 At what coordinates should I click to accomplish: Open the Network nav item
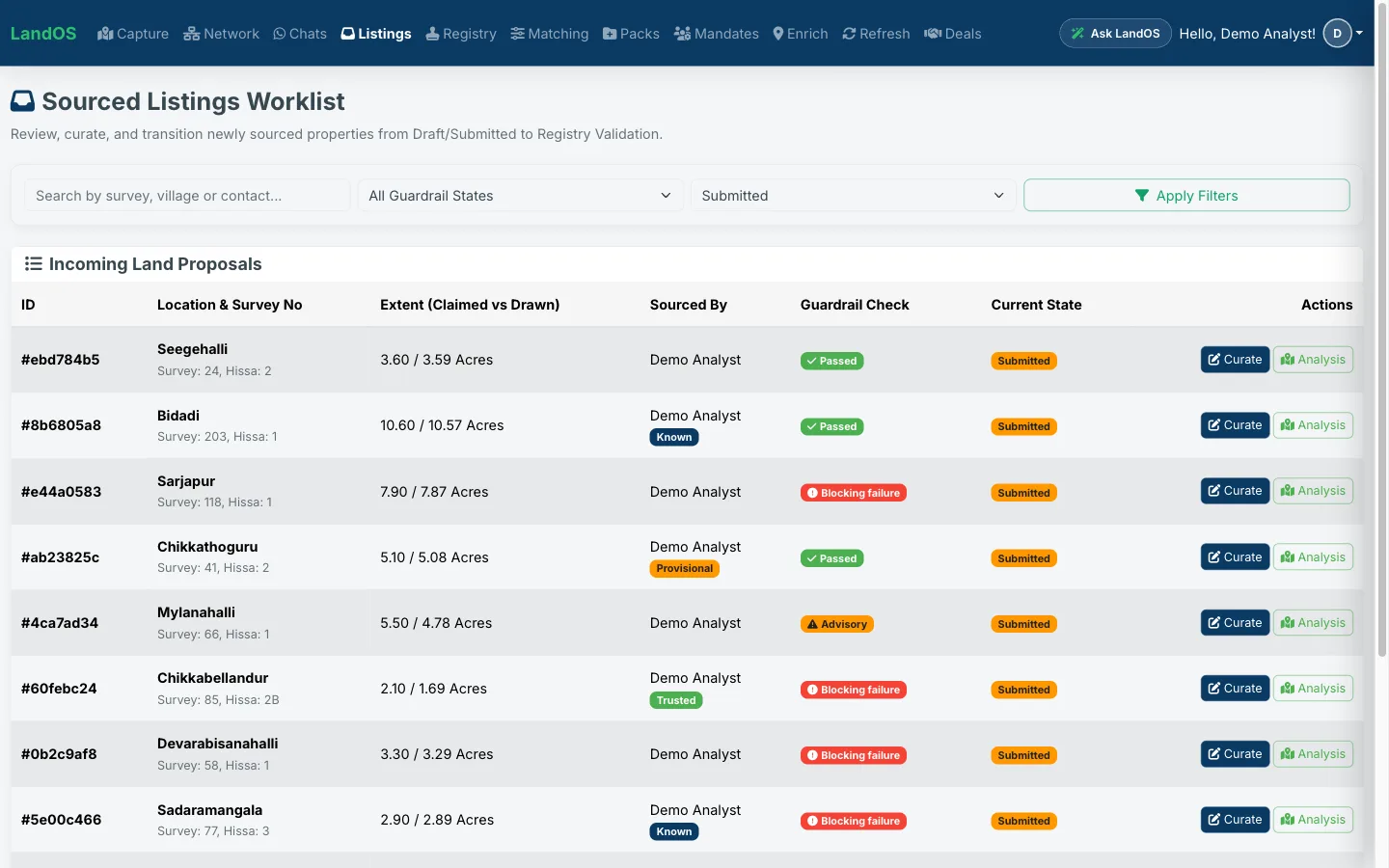click(221, 34)
